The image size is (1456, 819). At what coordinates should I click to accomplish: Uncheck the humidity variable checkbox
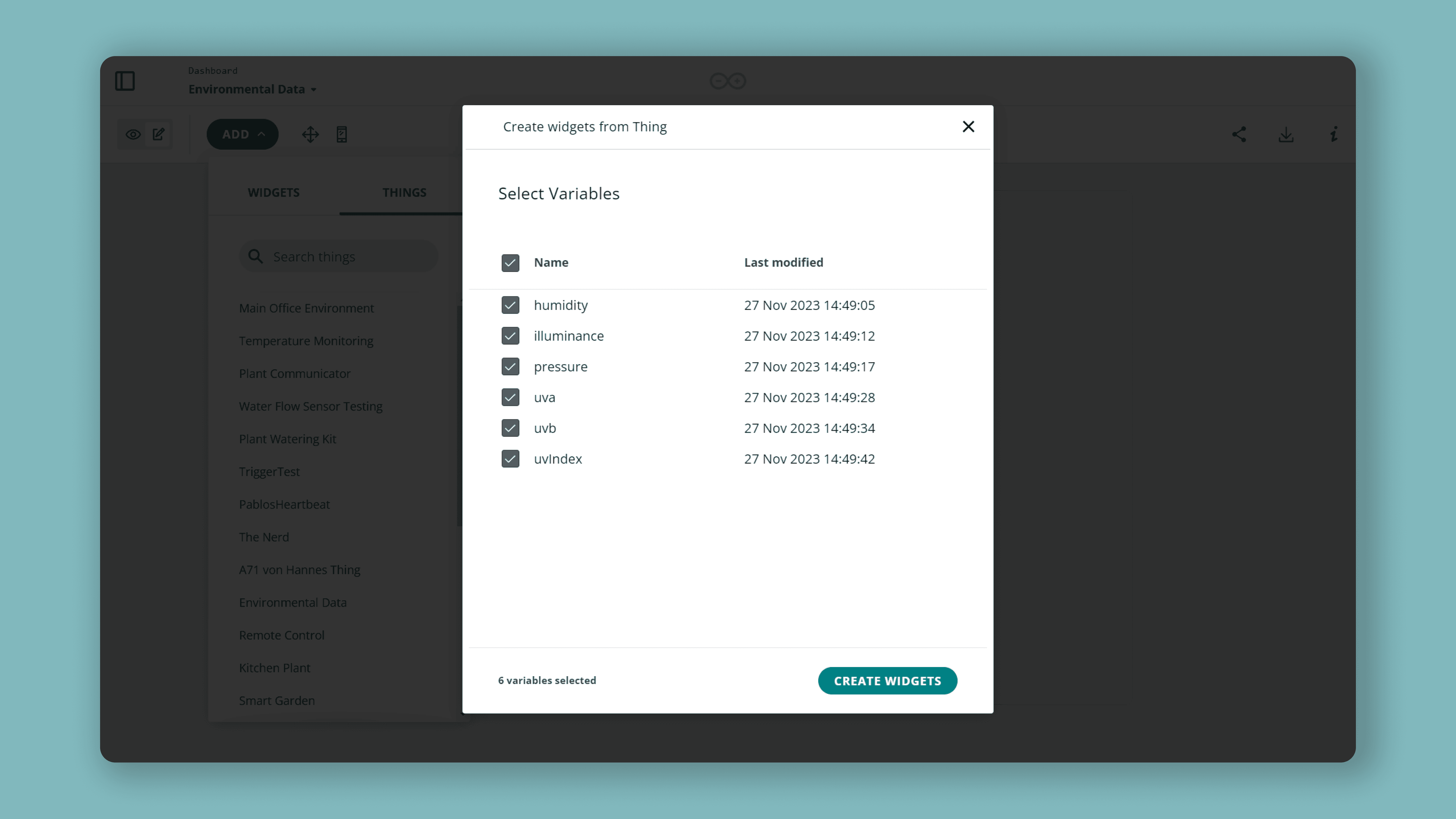click(x=510, y=305)
